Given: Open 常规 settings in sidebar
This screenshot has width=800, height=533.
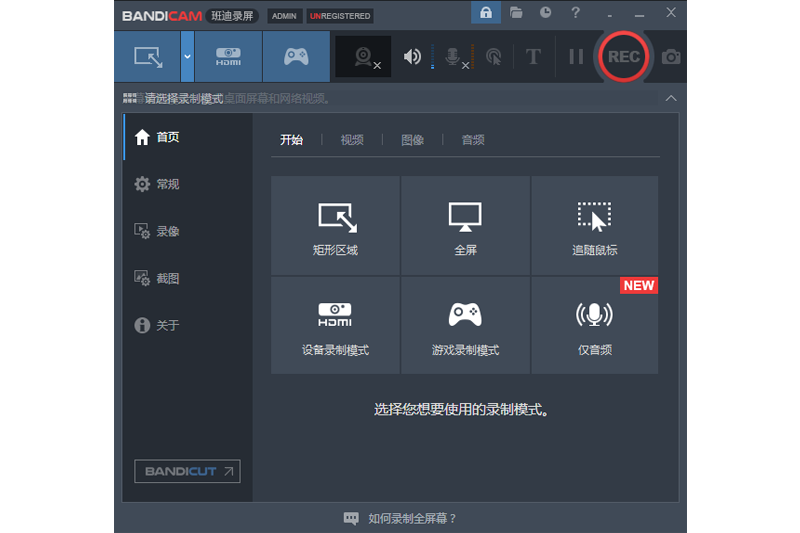Looking at the screenshot, I should [x=167, y=185].
